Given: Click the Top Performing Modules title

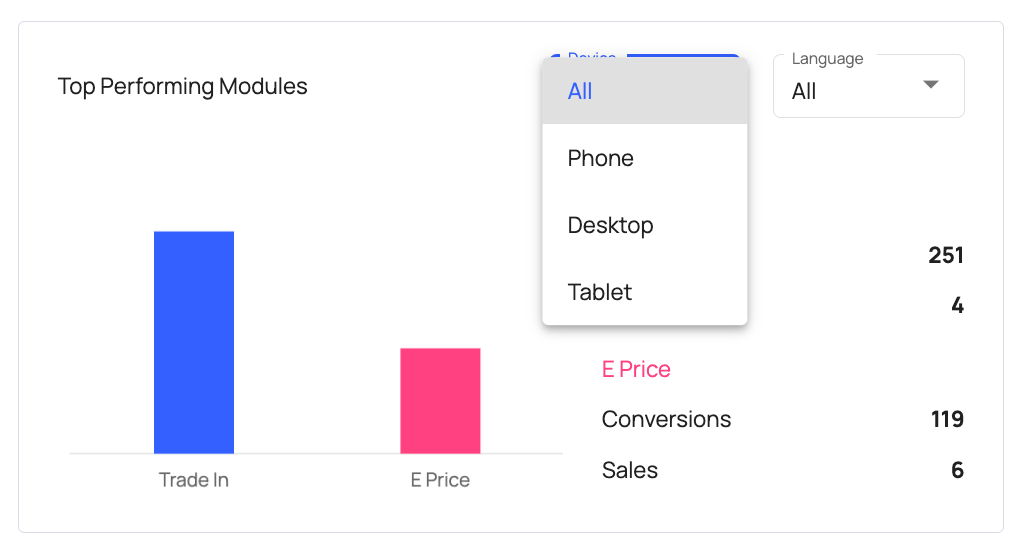Looking at the screenshot, I should coord(183,87).
